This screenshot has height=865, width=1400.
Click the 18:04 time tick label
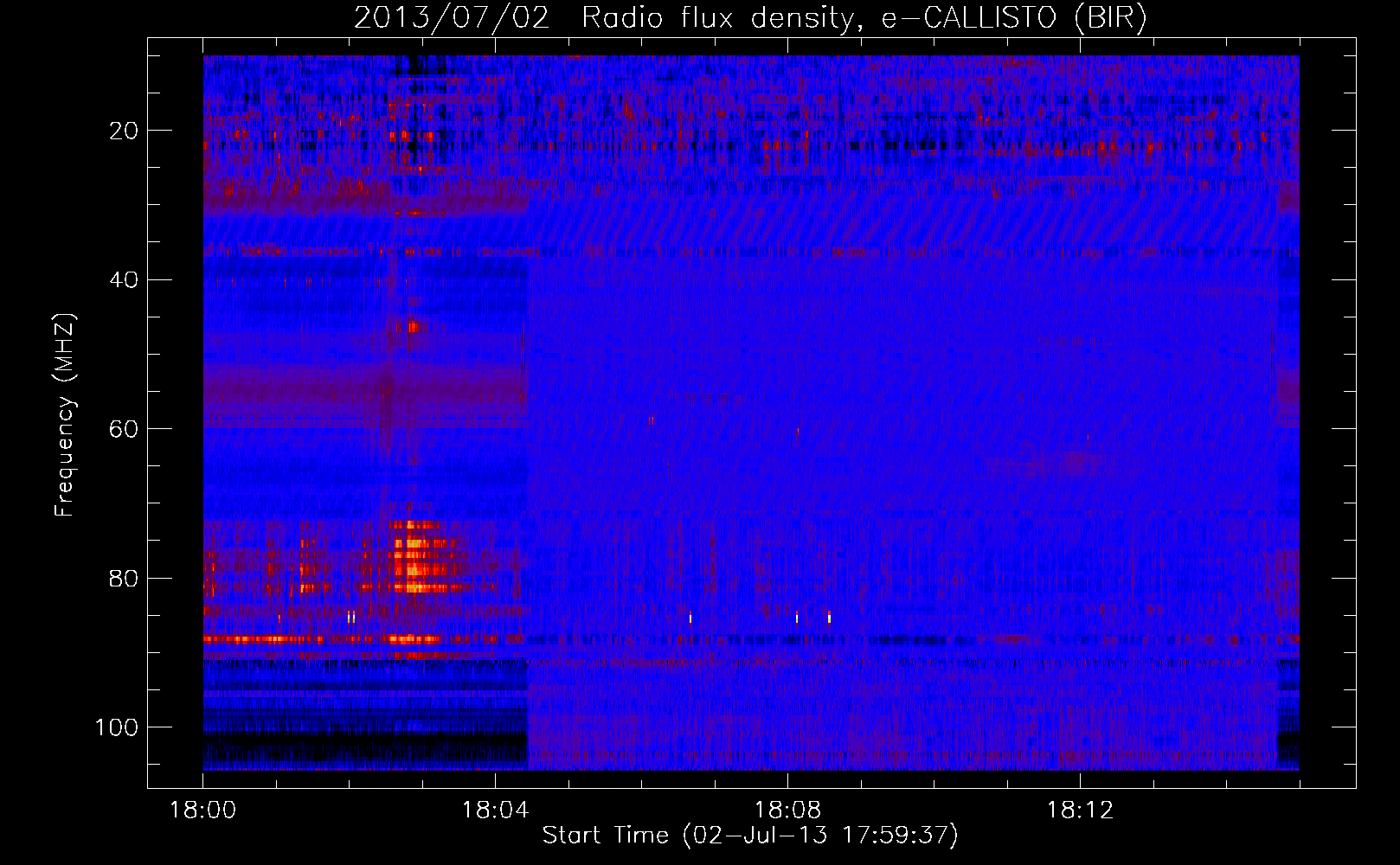495,811
